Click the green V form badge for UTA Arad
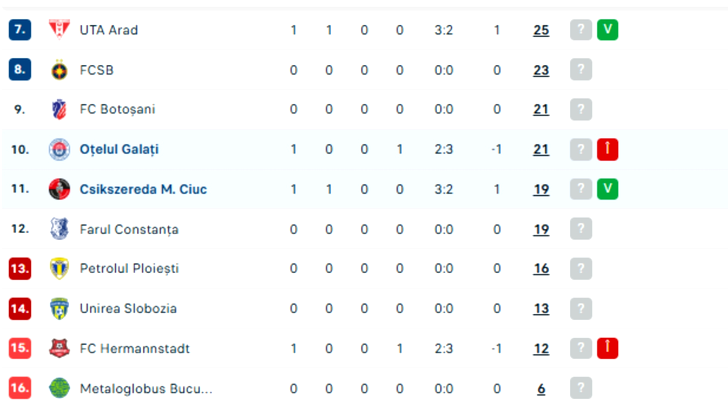 tap(607, 30)
